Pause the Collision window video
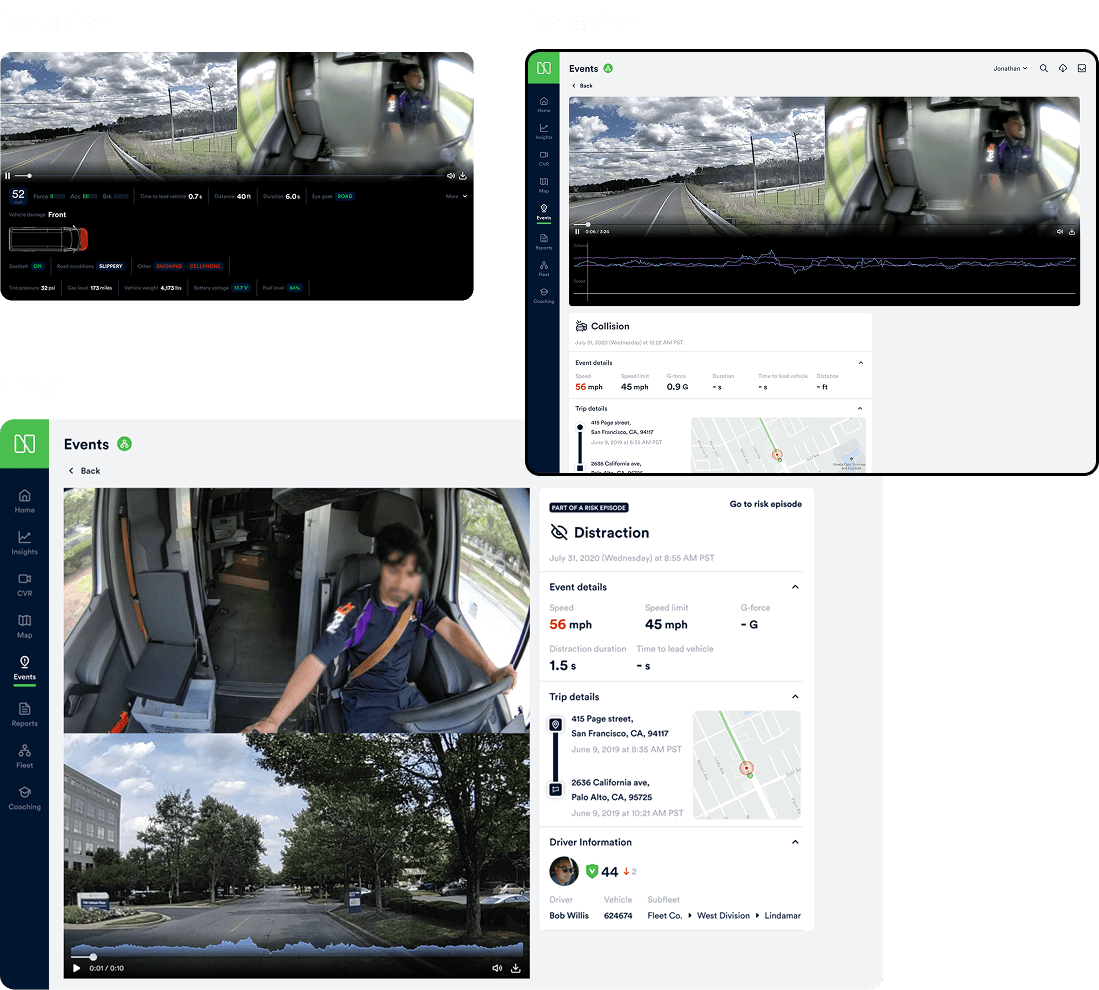Viewport: 1099px width, 990px height. [577, 231]
